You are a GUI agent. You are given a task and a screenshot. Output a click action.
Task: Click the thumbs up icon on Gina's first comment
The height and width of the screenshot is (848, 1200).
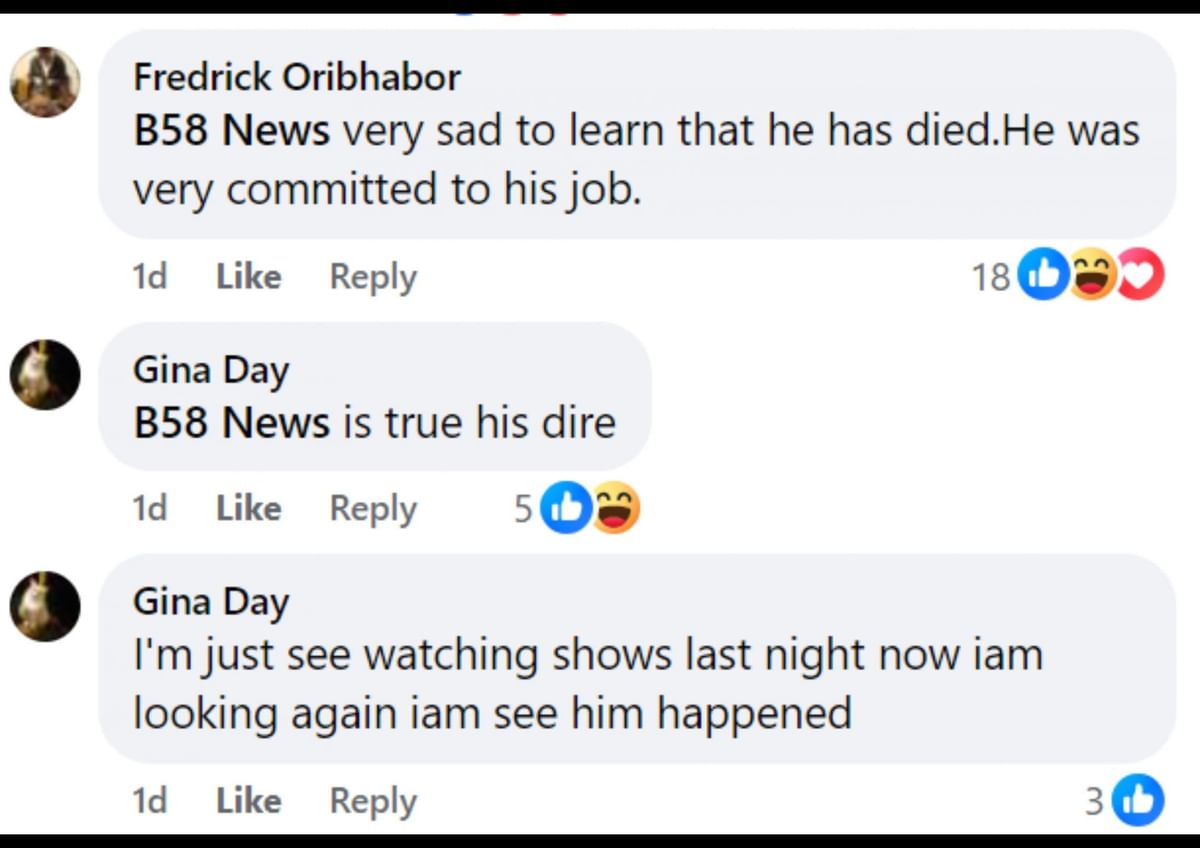[x=565, y=508]
